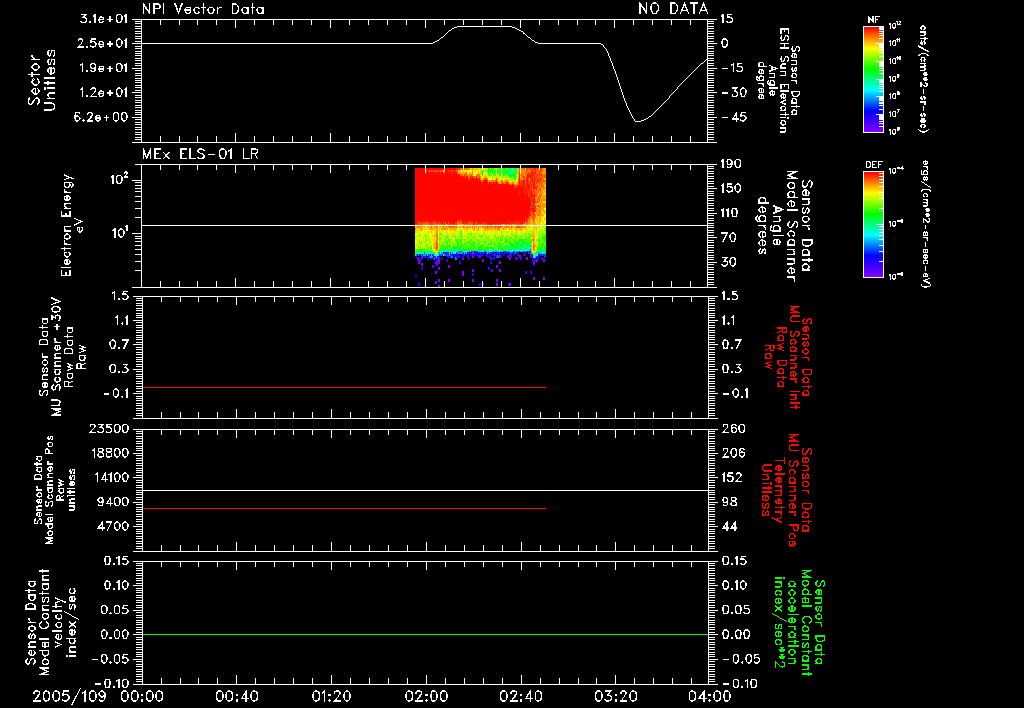
Task: Click the "NPI Vector Data" panel title
Action: [204, 9]
